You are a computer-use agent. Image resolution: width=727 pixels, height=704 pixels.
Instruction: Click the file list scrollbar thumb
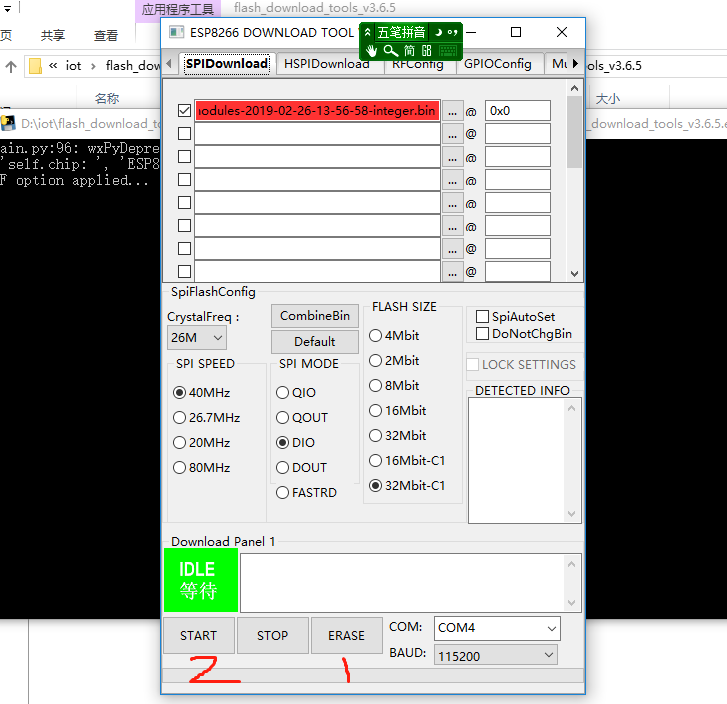point(574,132)
